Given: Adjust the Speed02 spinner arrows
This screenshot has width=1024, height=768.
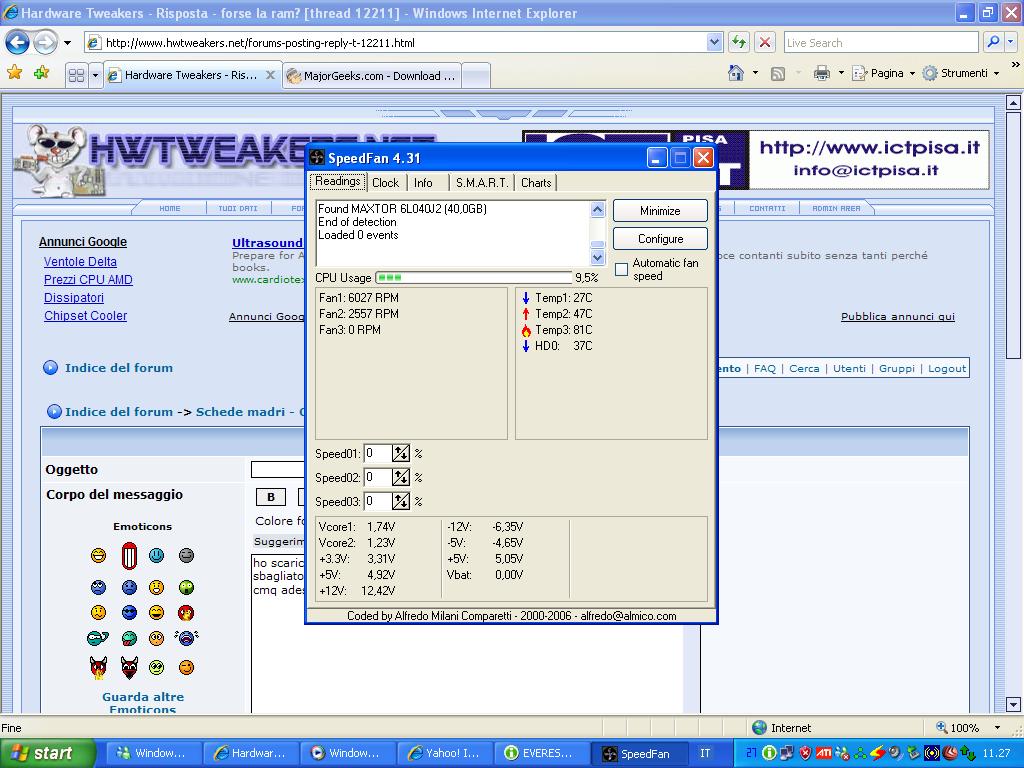Looking at the screenshot, I should pos(400,477).
